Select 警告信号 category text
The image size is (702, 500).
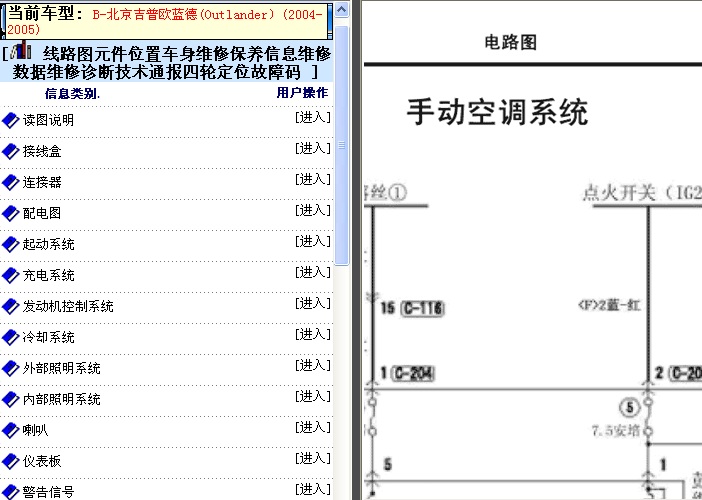[x=48, y=492]
